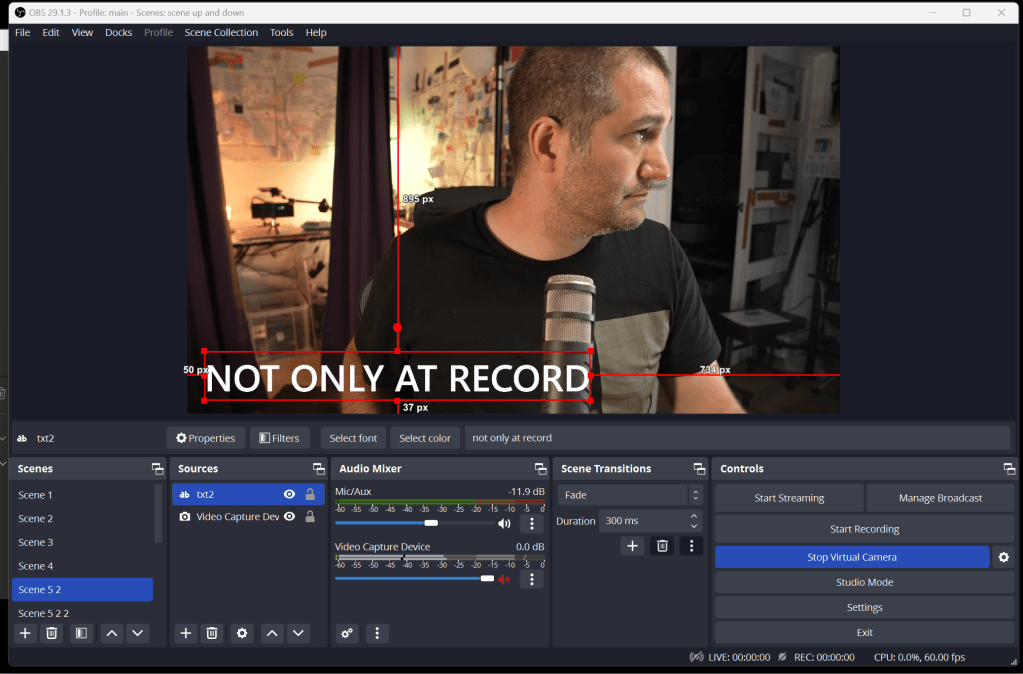The height and width of the screenshot is (674, 1023).
Task: Open virtual camera settings gear
Action: point(1003,557)
